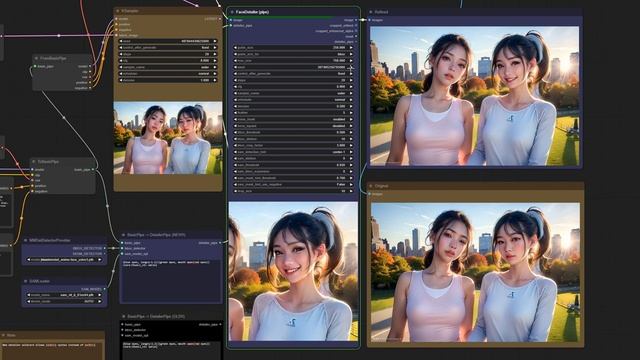Screen dimensions: 640x360
Task: Click the images input socket on Refined node
Action: point(370,20)
